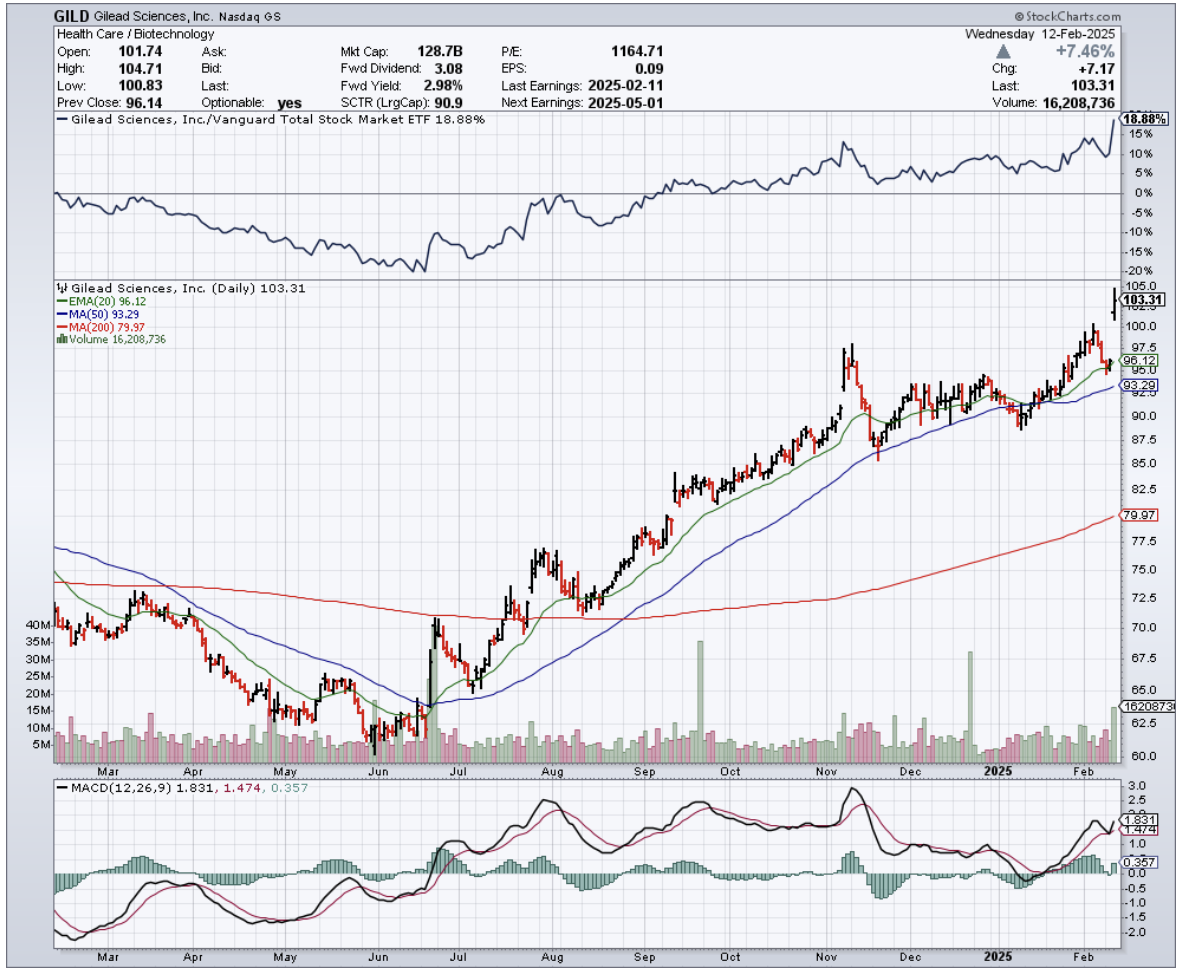
Task: Click the MACD(12,26,9) indicator label
Action: [x=122, y=788]
